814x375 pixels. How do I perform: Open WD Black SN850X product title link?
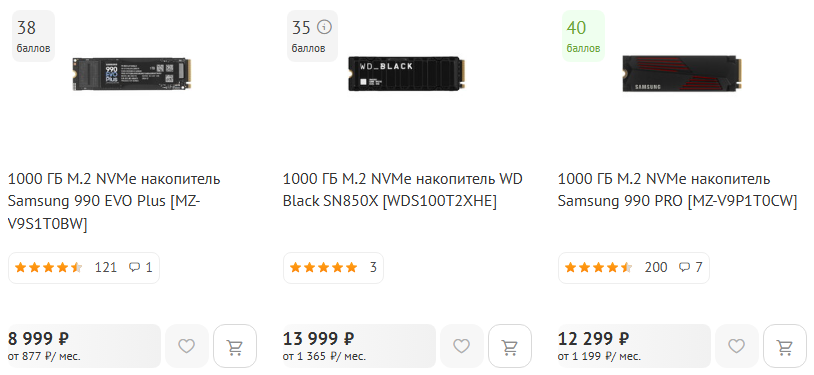click(402, 190)
